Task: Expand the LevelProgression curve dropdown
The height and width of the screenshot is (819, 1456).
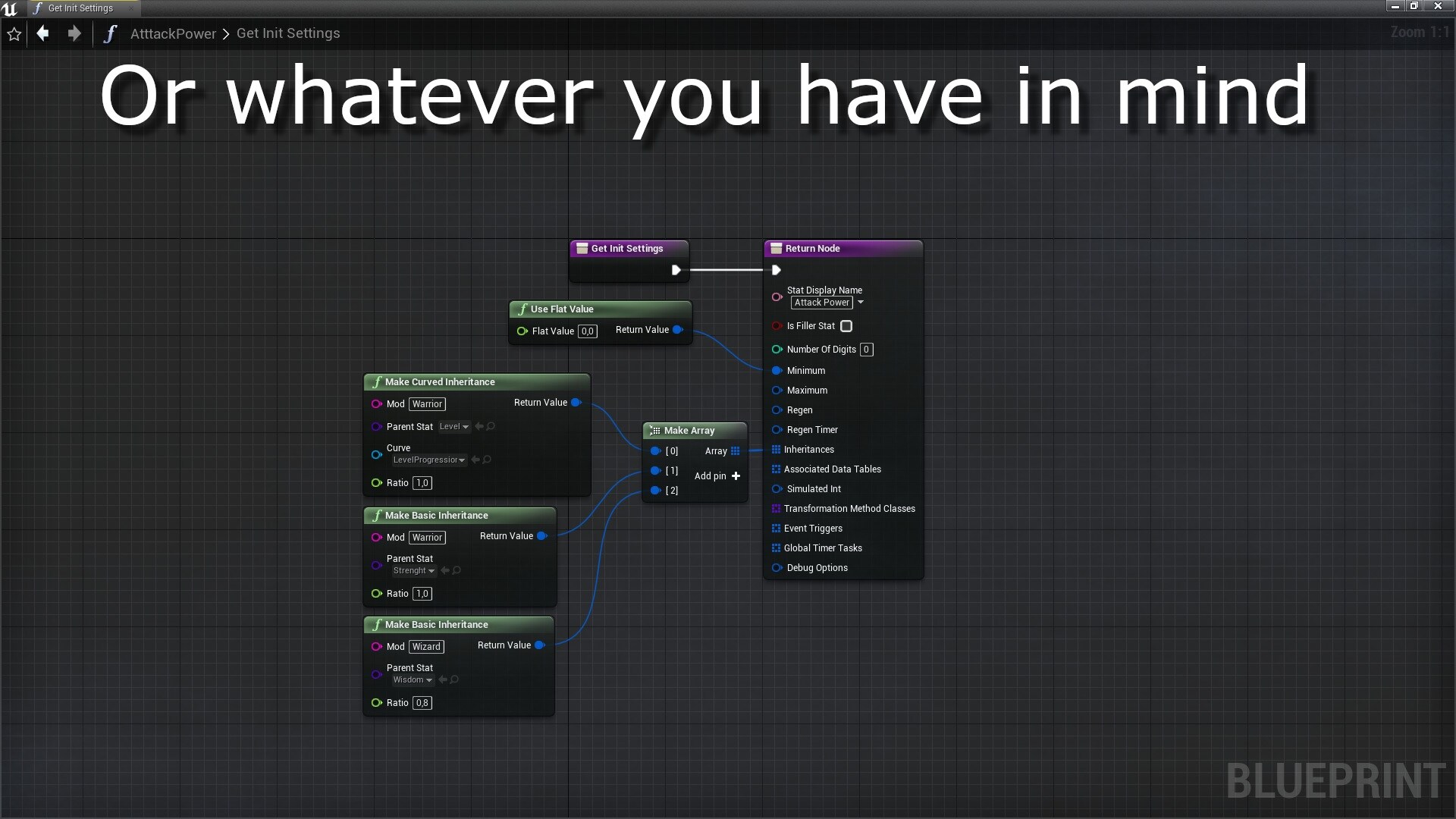Action: pyautogui.click(x=428, y=460)
